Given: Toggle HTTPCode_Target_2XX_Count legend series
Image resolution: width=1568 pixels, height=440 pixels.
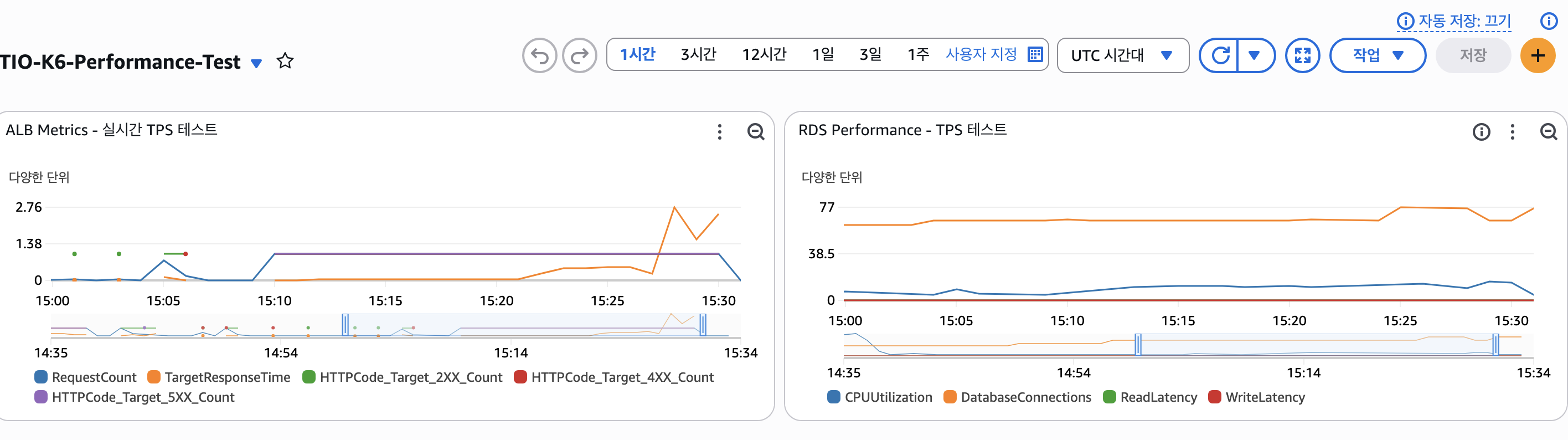Looking at the screenshot, I should (x=403, y=377).
